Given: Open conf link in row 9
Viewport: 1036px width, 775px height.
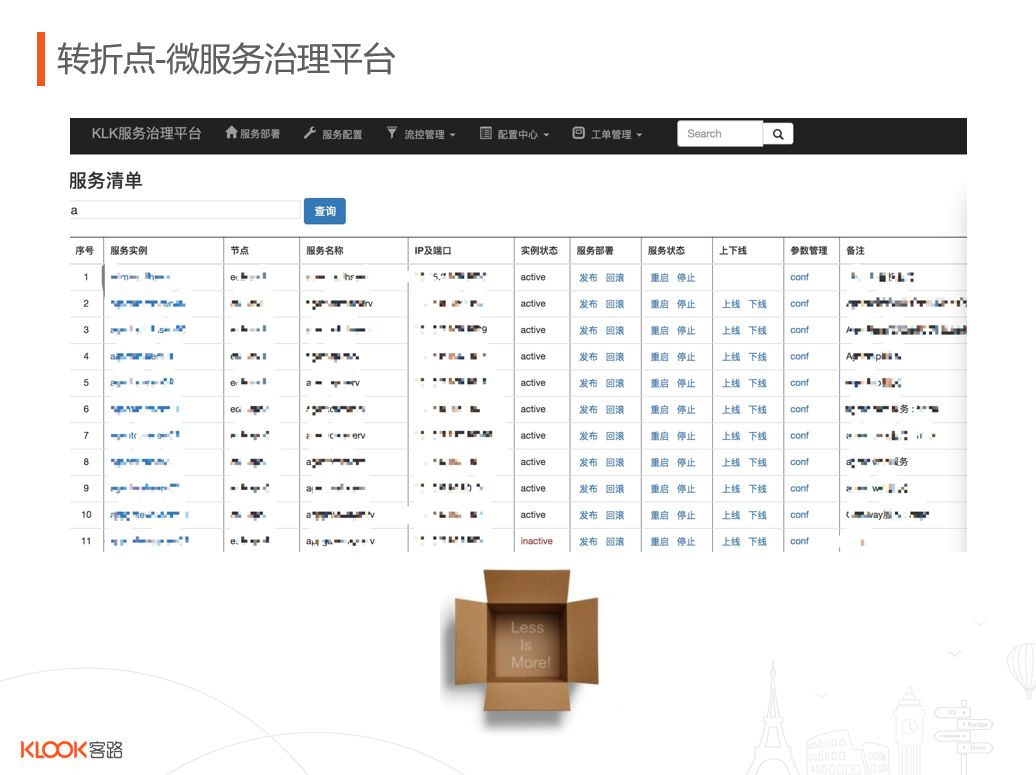Looking at the screenshot, I should (799, 488).
